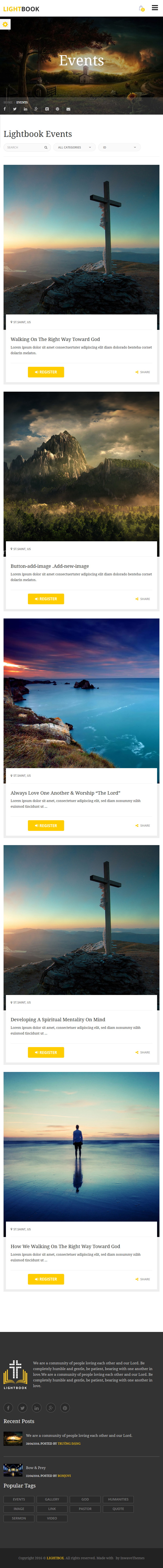Select the SERMON popular tag
Image resolution: width=163 pixels, height=1568 pixels.
pyautogui.click(x=19, y=1518)
